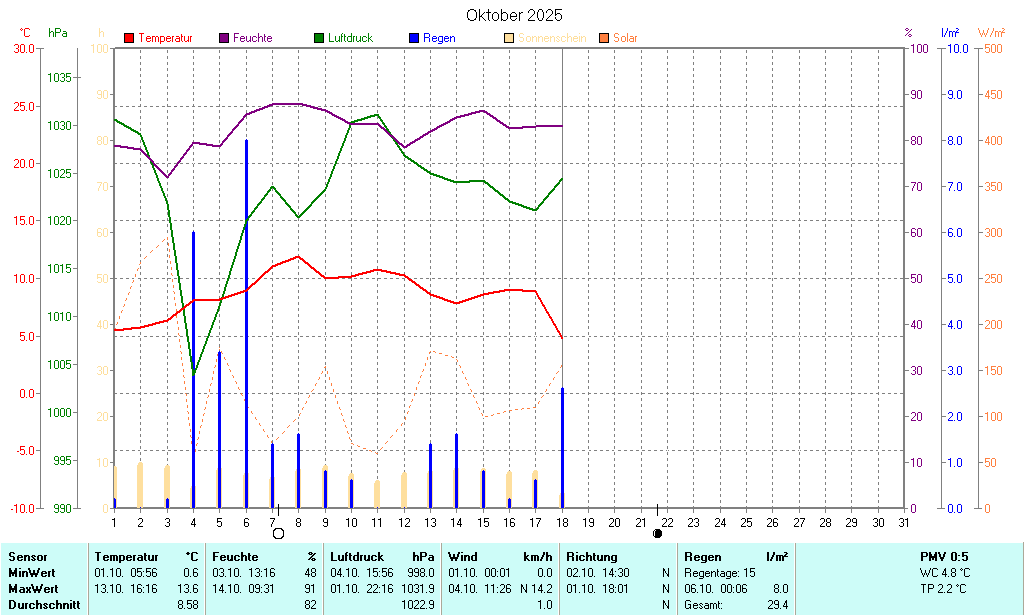Click the Regentage: 15 entry

[x=719, y=572]
